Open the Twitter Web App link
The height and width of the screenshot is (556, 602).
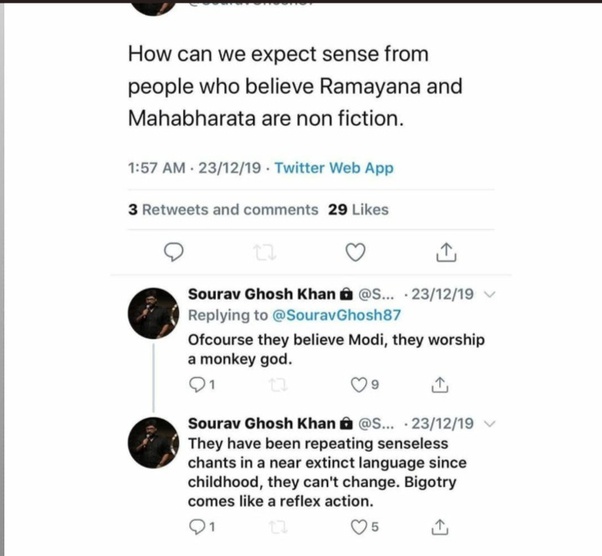point(334,168)
